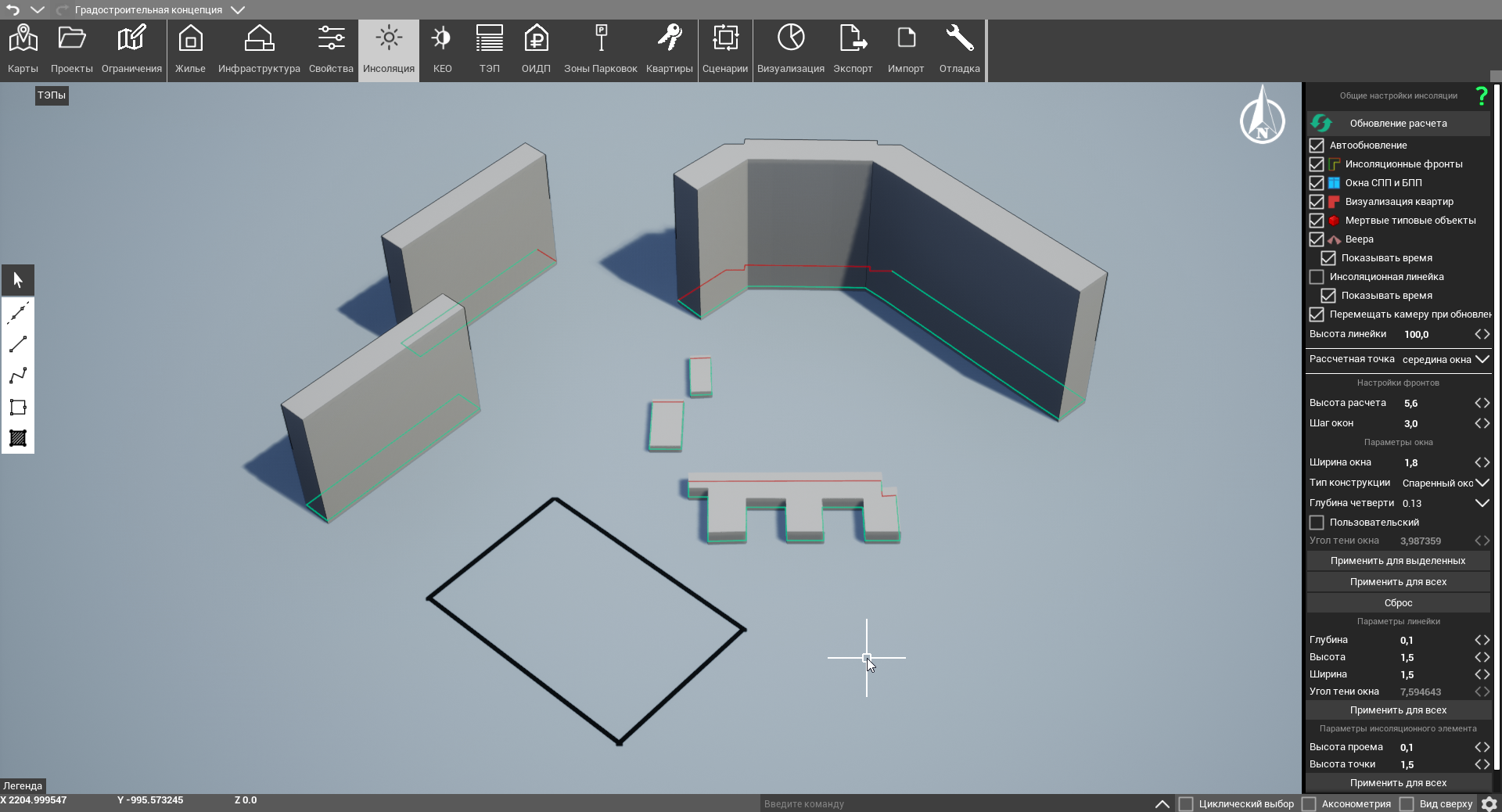Enable Циклический выбор checkbox
1502x812 pixels.
point(1186,804)
